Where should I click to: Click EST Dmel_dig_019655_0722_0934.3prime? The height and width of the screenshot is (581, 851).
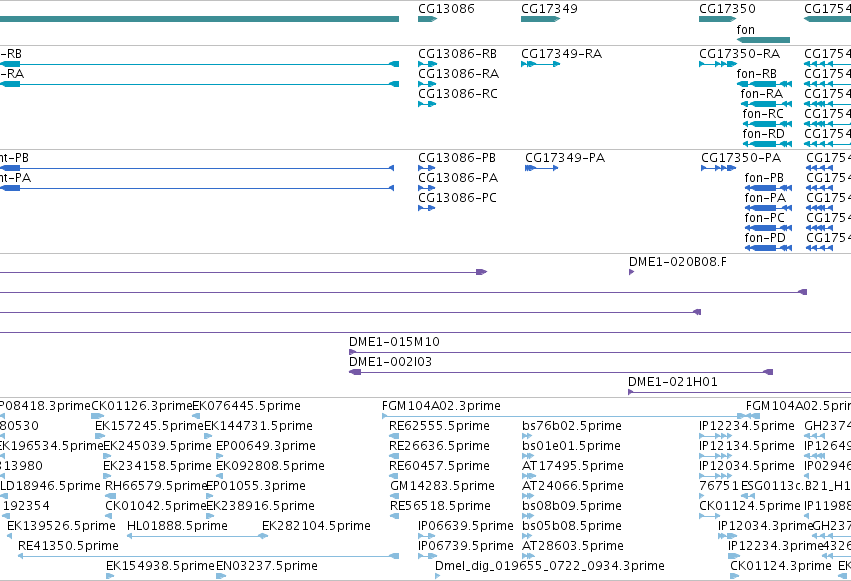pos(550,566)
